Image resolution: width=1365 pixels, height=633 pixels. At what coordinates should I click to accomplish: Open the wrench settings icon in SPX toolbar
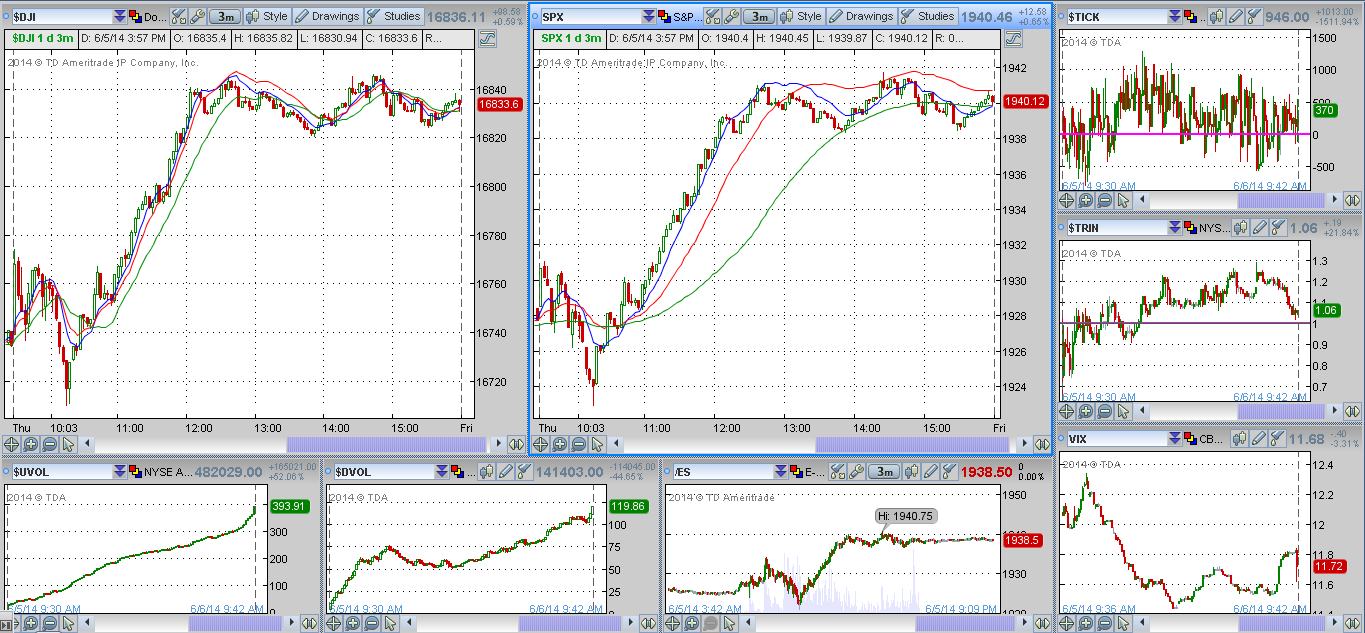(x=731, y=17)
